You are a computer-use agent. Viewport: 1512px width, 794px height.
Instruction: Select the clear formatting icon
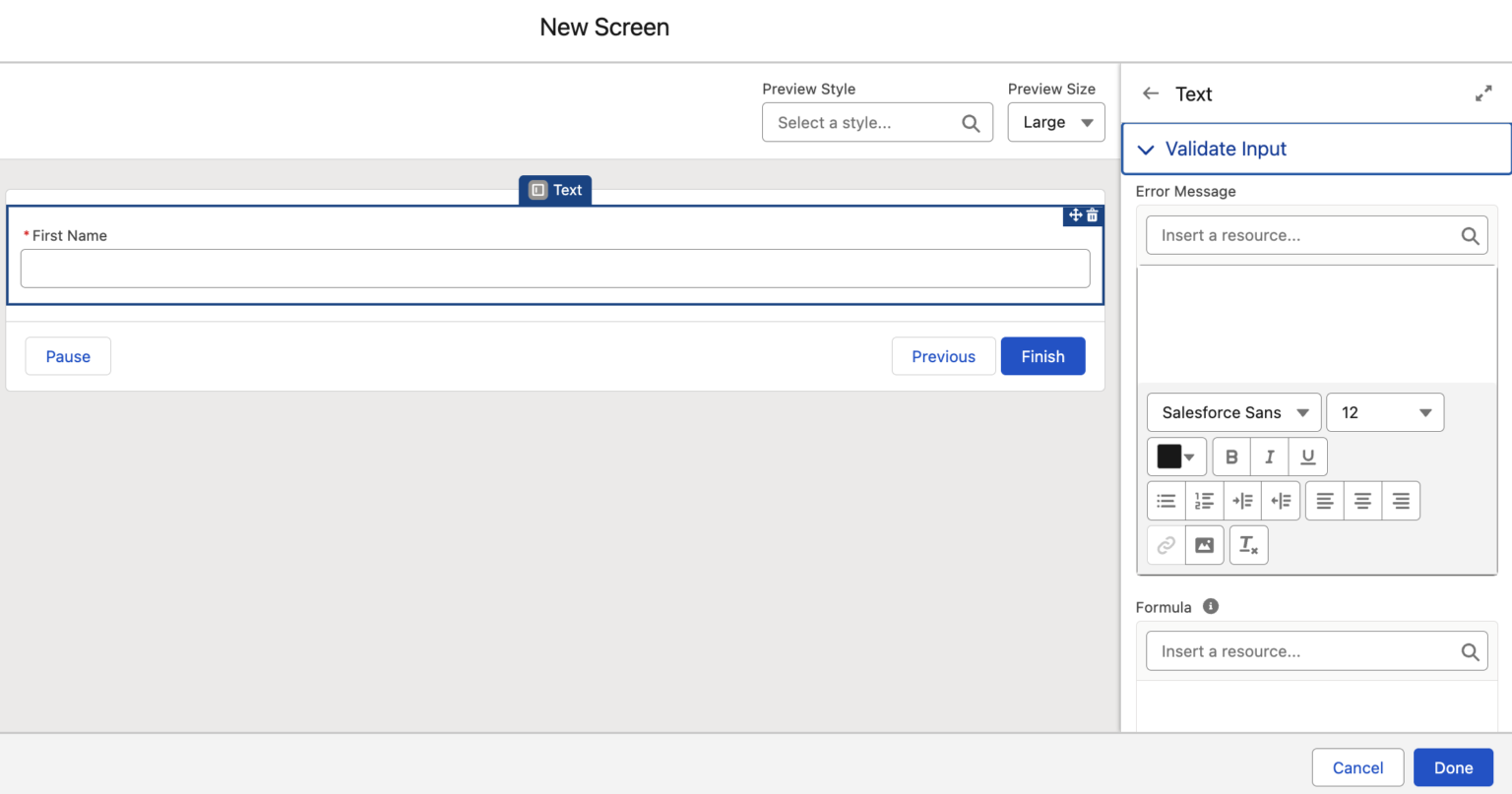1248,545
